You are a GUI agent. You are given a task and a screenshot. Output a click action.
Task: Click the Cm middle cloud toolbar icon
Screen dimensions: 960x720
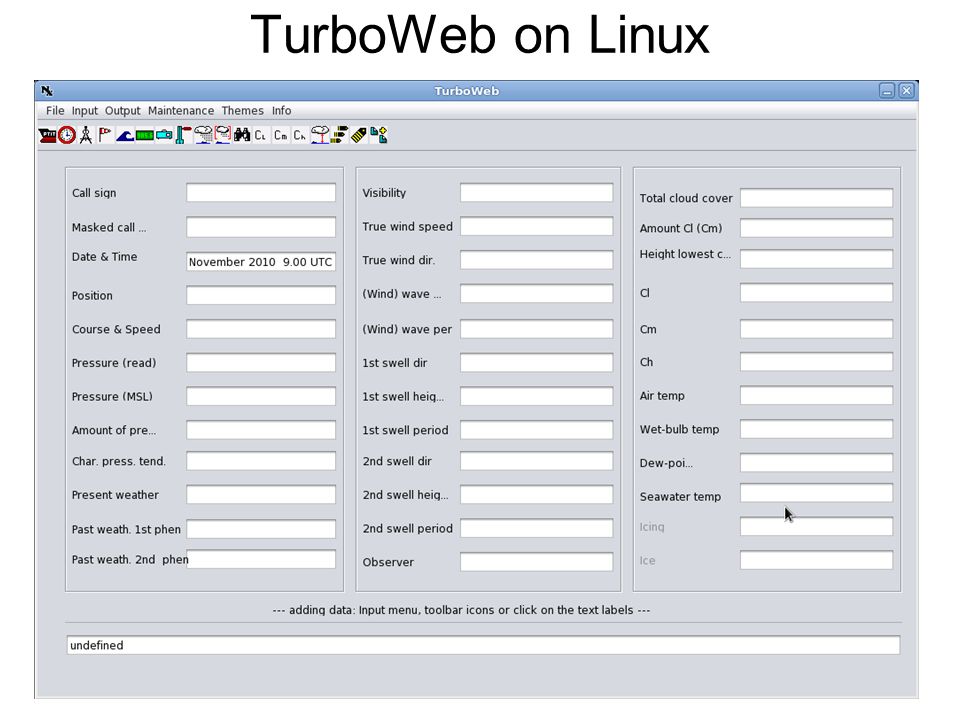pos(280,135)
